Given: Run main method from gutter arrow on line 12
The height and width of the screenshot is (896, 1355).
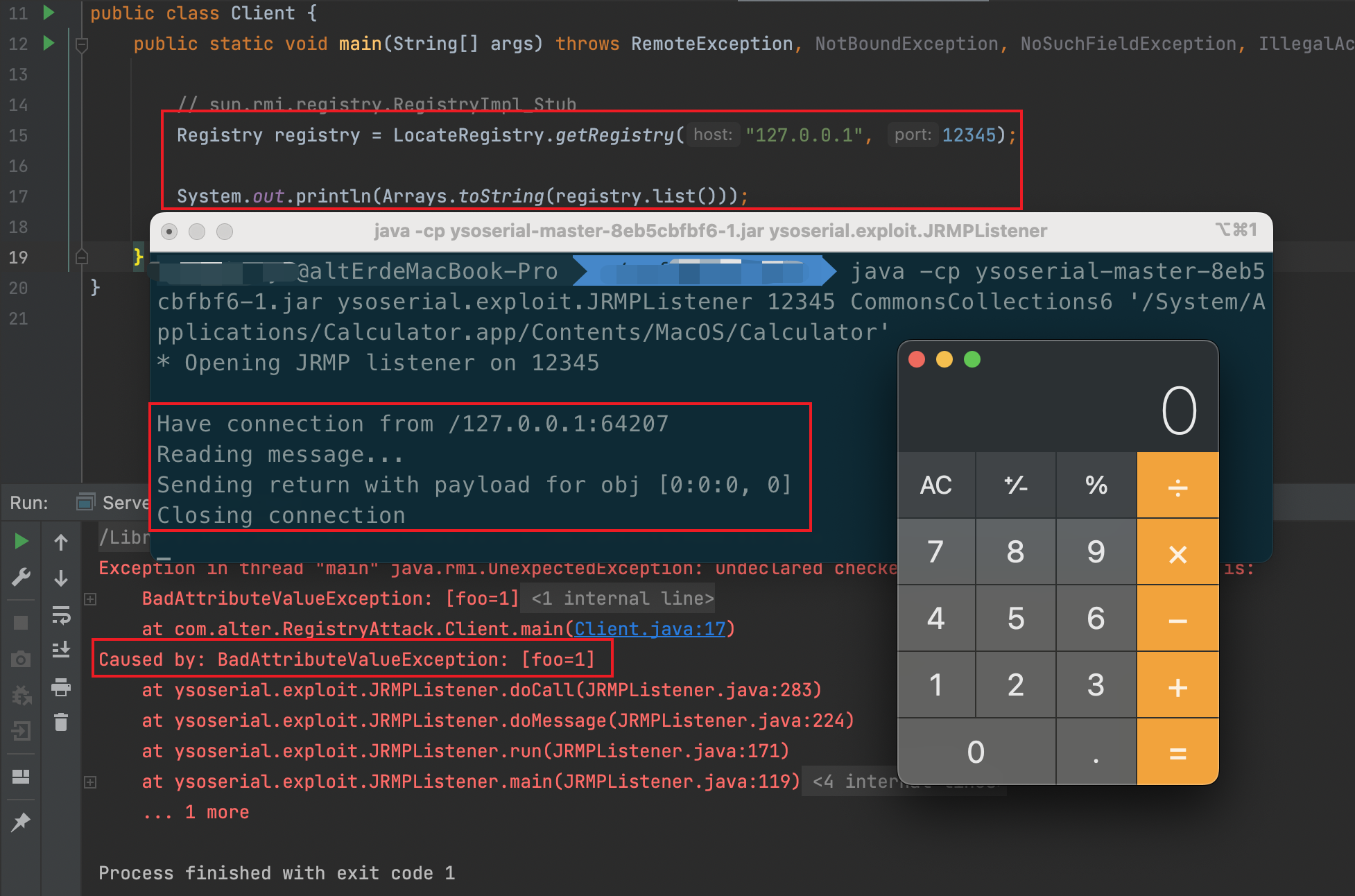Looking at the screenshot, I should (48, 43).
